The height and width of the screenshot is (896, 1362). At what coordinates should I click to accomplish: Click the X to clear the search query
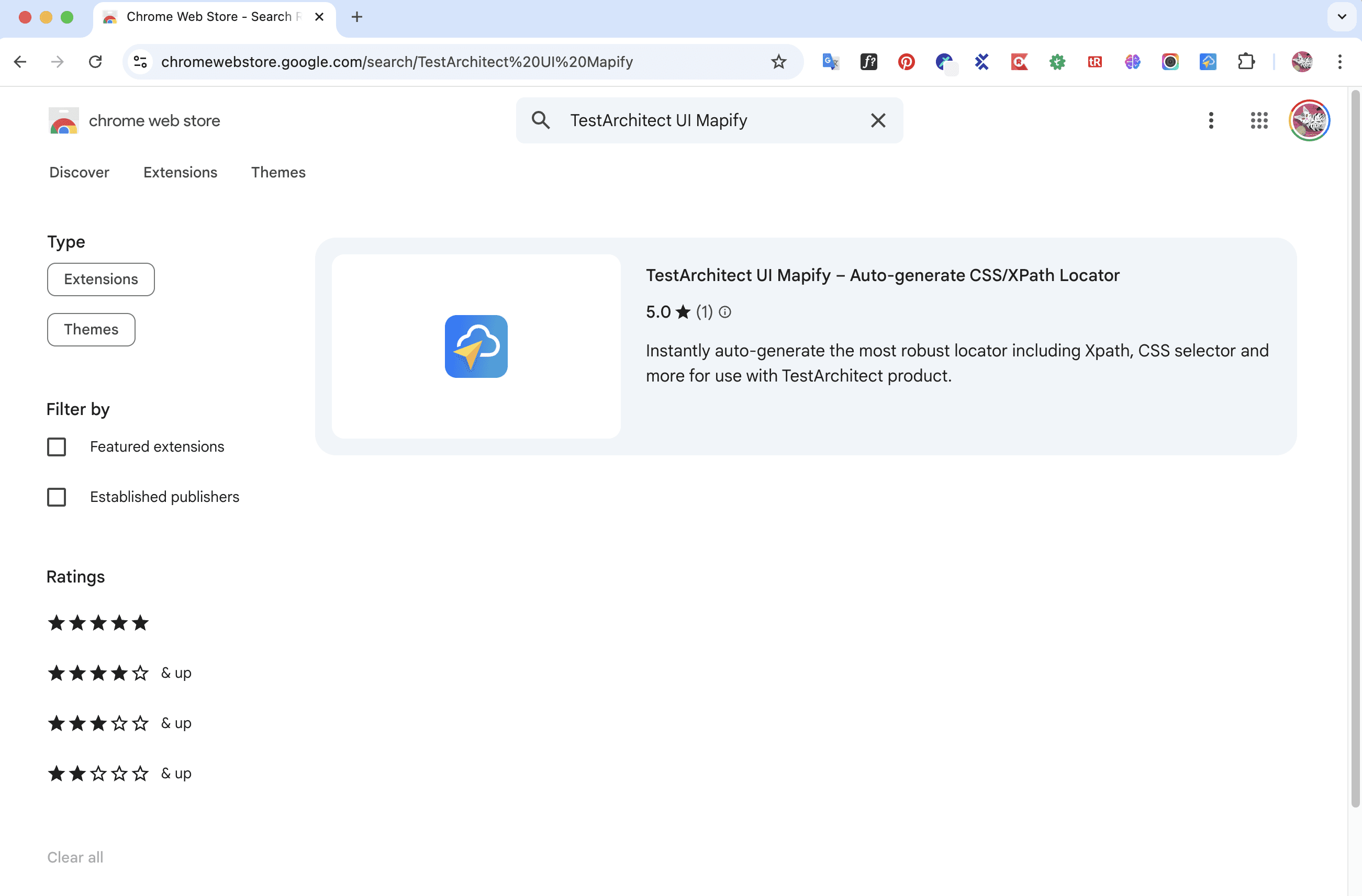(878, 120)
